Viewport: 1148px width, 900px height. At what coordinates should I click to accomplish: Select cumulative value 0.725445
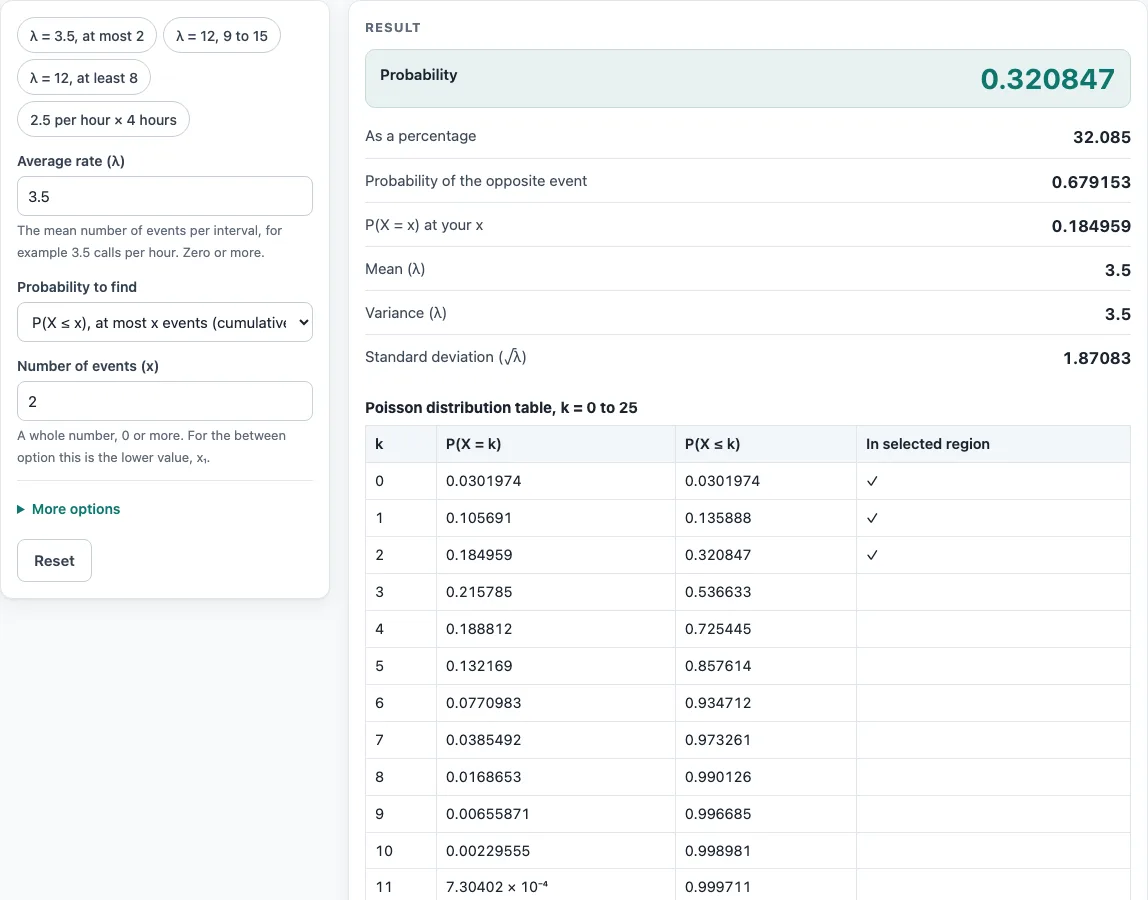tap(718, 629)
